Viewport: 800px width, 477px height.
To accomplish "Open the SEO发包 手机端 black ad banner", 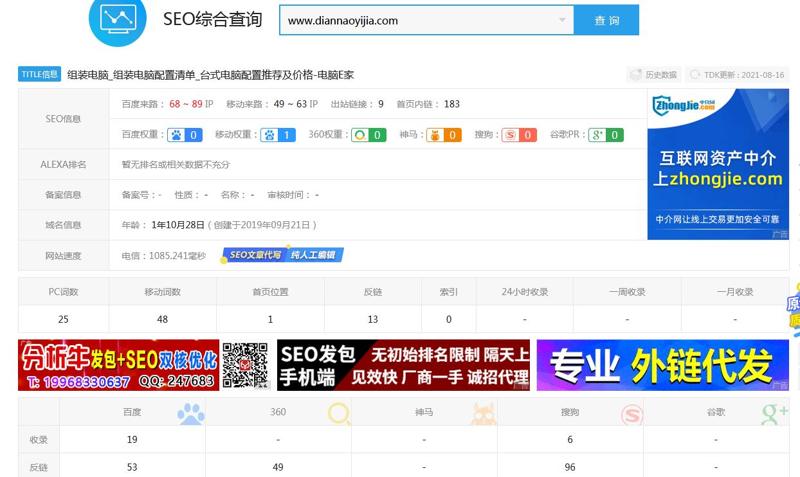I will click(403, 365).
